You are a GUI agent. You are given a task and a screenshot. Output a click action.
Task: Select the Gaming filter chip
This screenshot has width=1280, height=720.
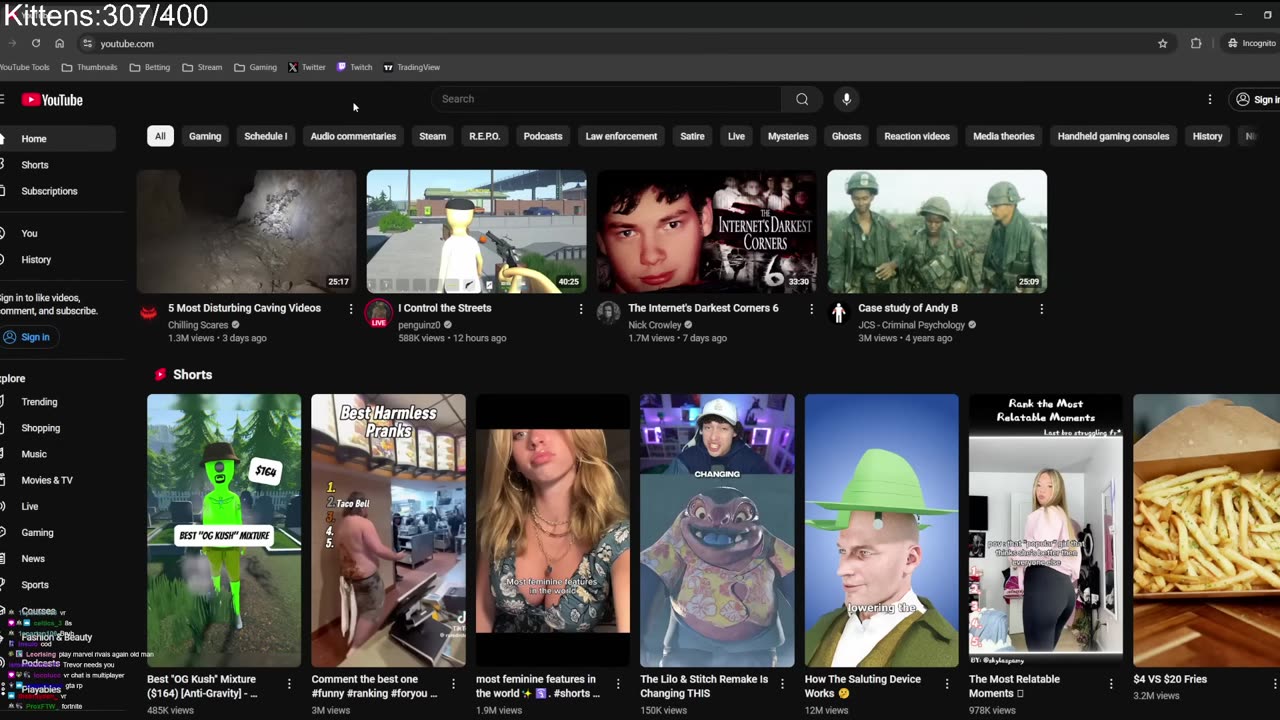[205, 136]
